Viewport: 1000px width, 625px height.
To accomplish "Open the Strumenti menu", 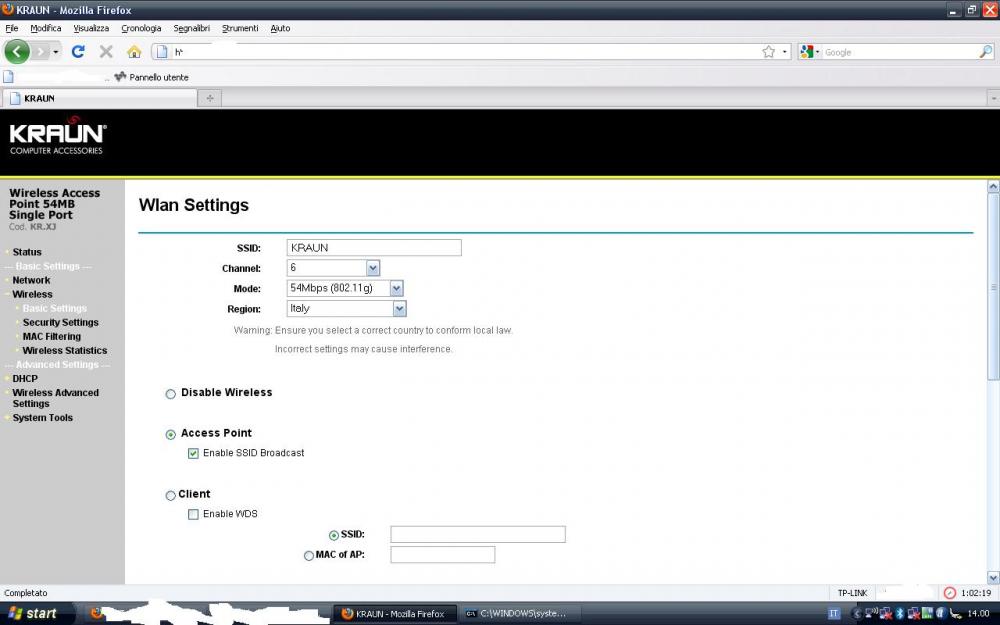I will pos(240,28).
